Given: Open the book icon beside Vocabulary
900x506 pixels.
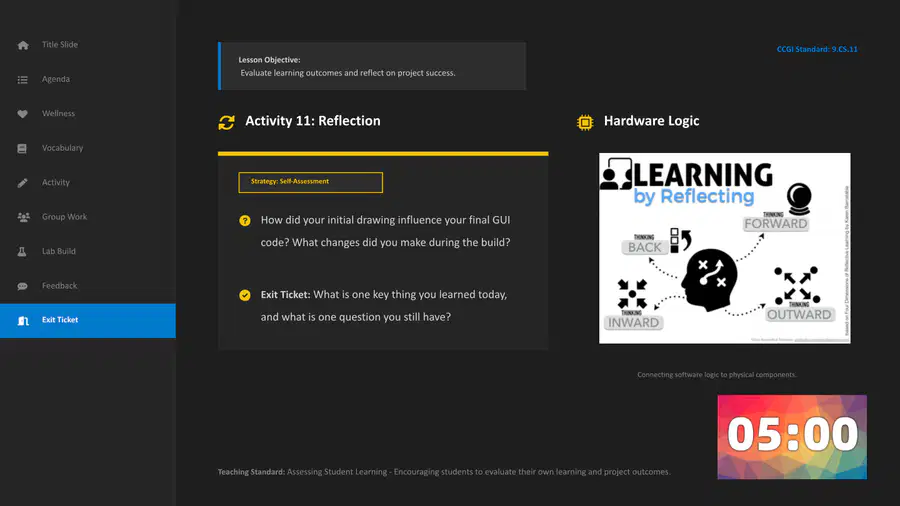Looking at the screenshot, I should click(x=22, y=149).
